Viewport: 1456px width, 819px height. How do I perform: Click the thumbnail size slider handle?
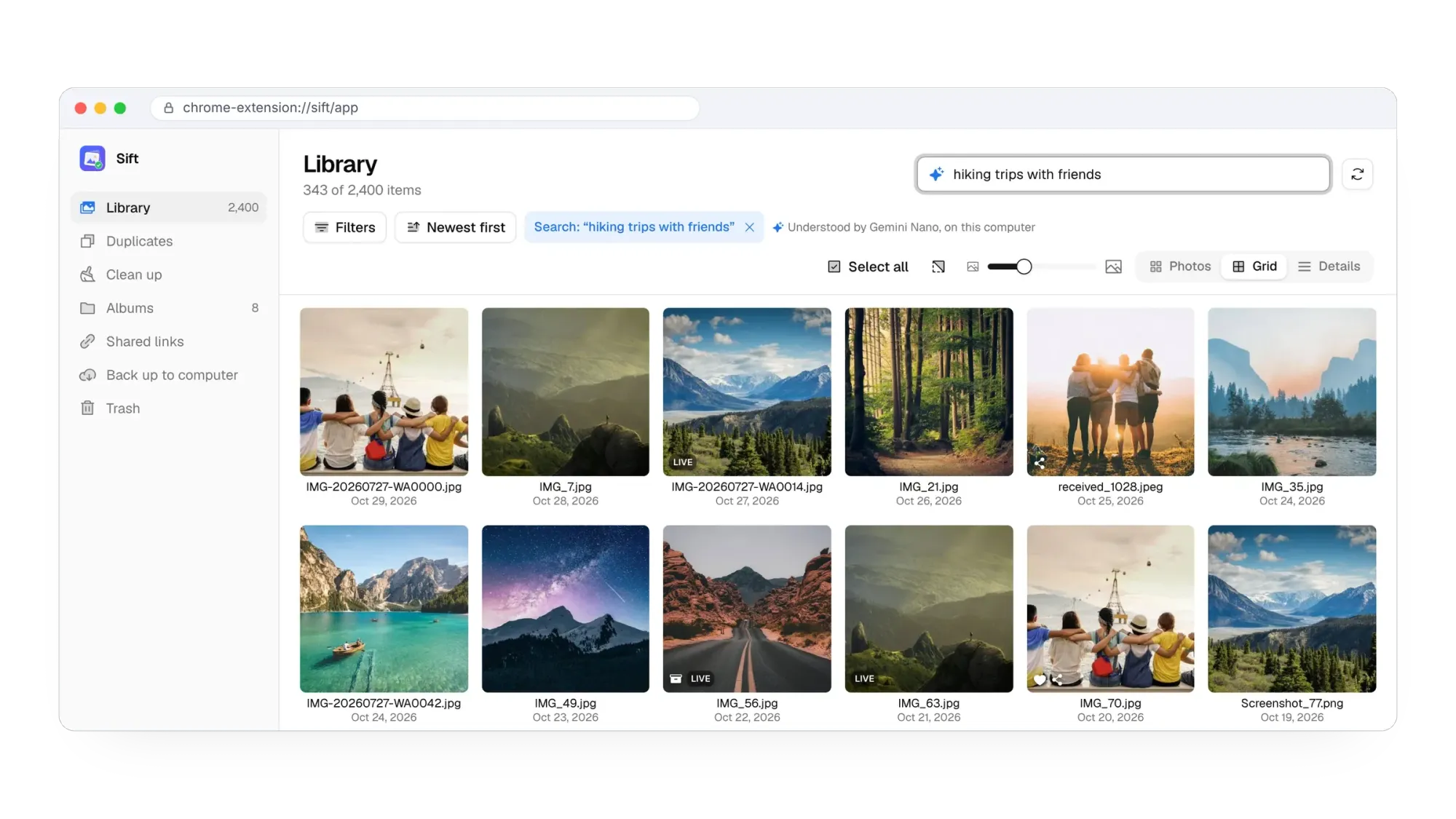click(1024, 266)
